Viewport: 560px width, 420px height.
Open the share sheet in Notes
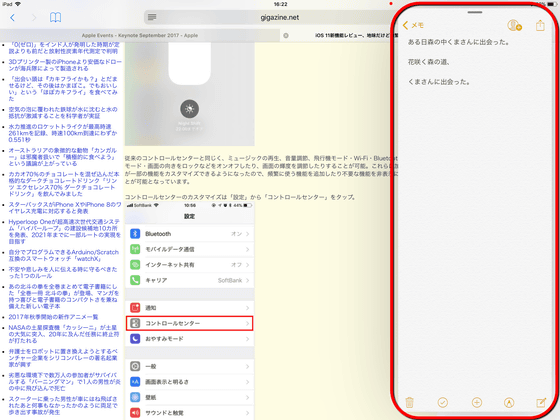[x=540, y=25]
